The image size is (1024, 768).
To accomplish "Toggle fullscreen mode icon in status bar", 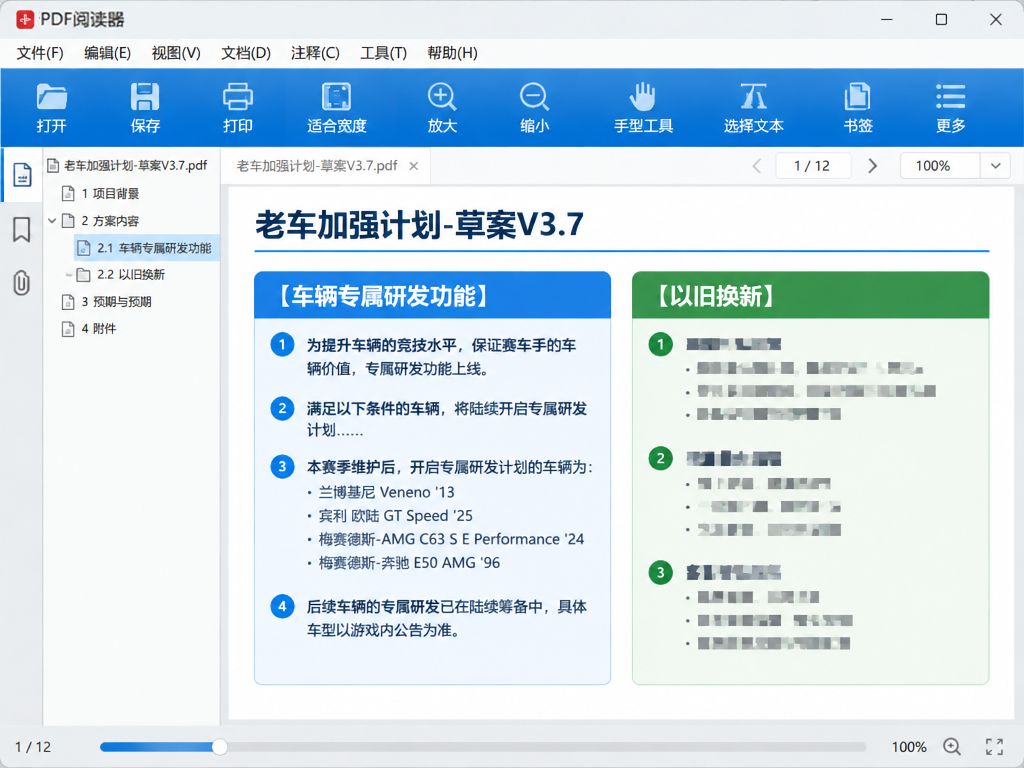I will 994,746.
